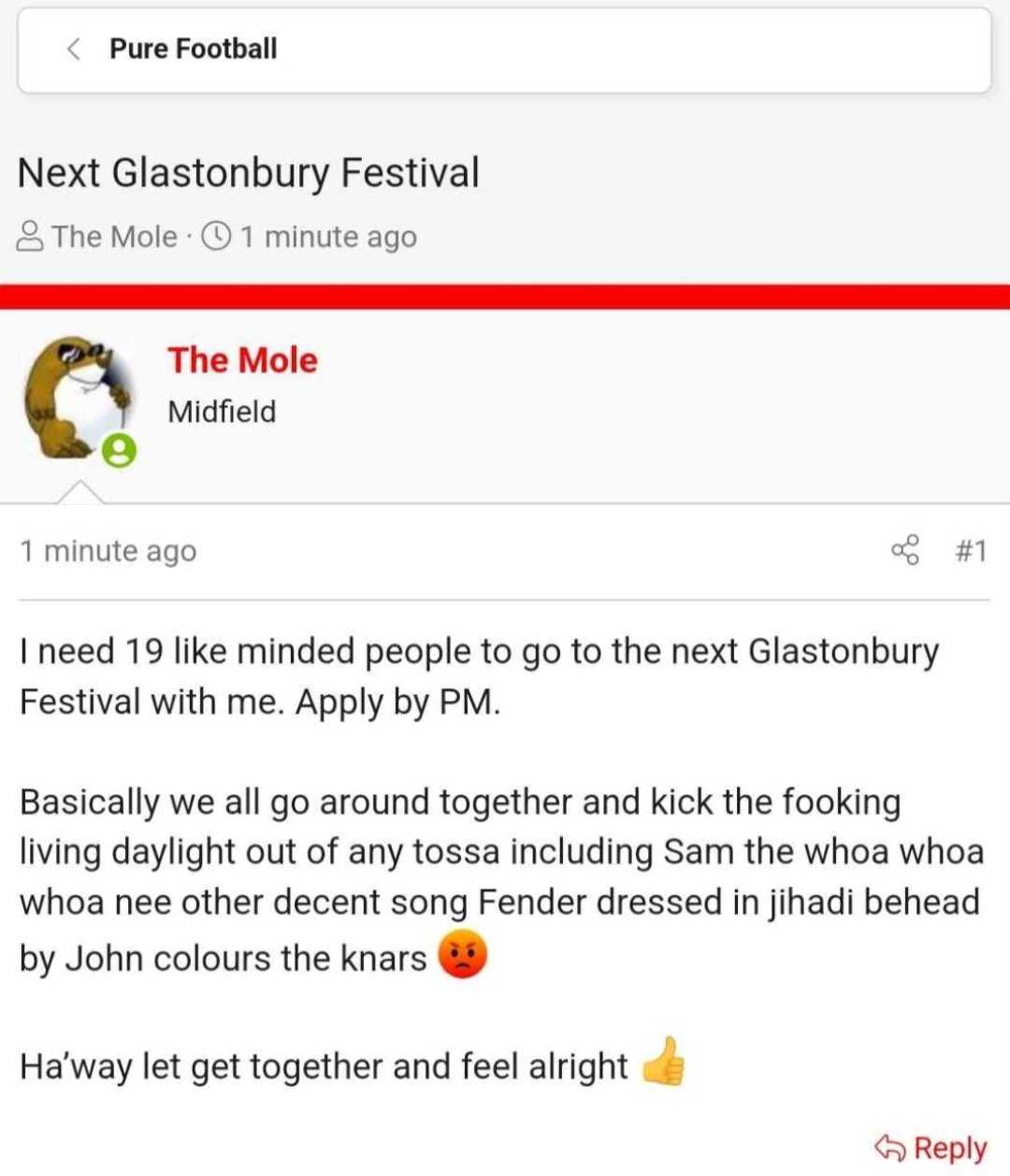Click the reply arrow icon

(x=889, y=1146)
